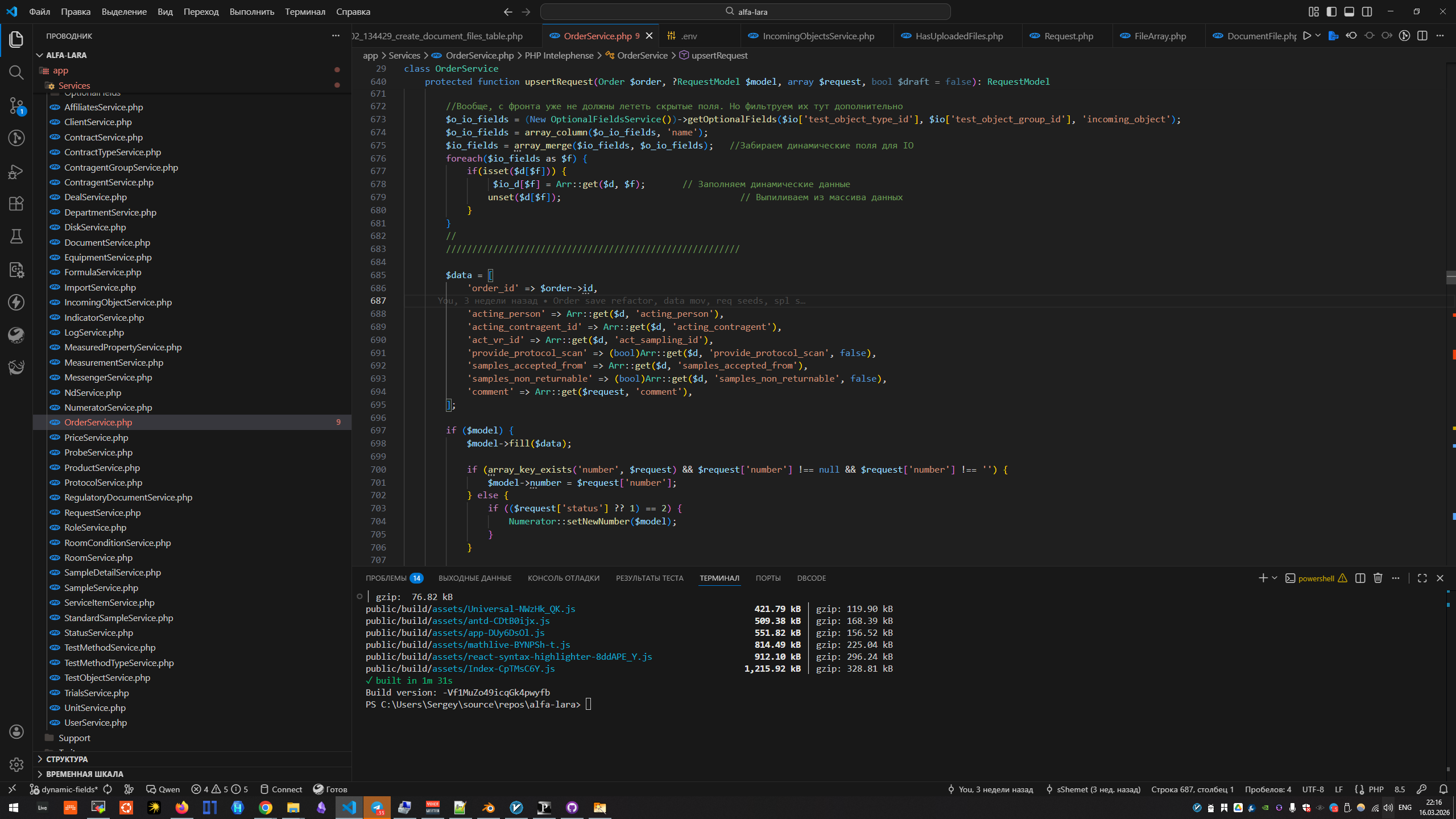Open the Extensions view icon

coord(16,204)
